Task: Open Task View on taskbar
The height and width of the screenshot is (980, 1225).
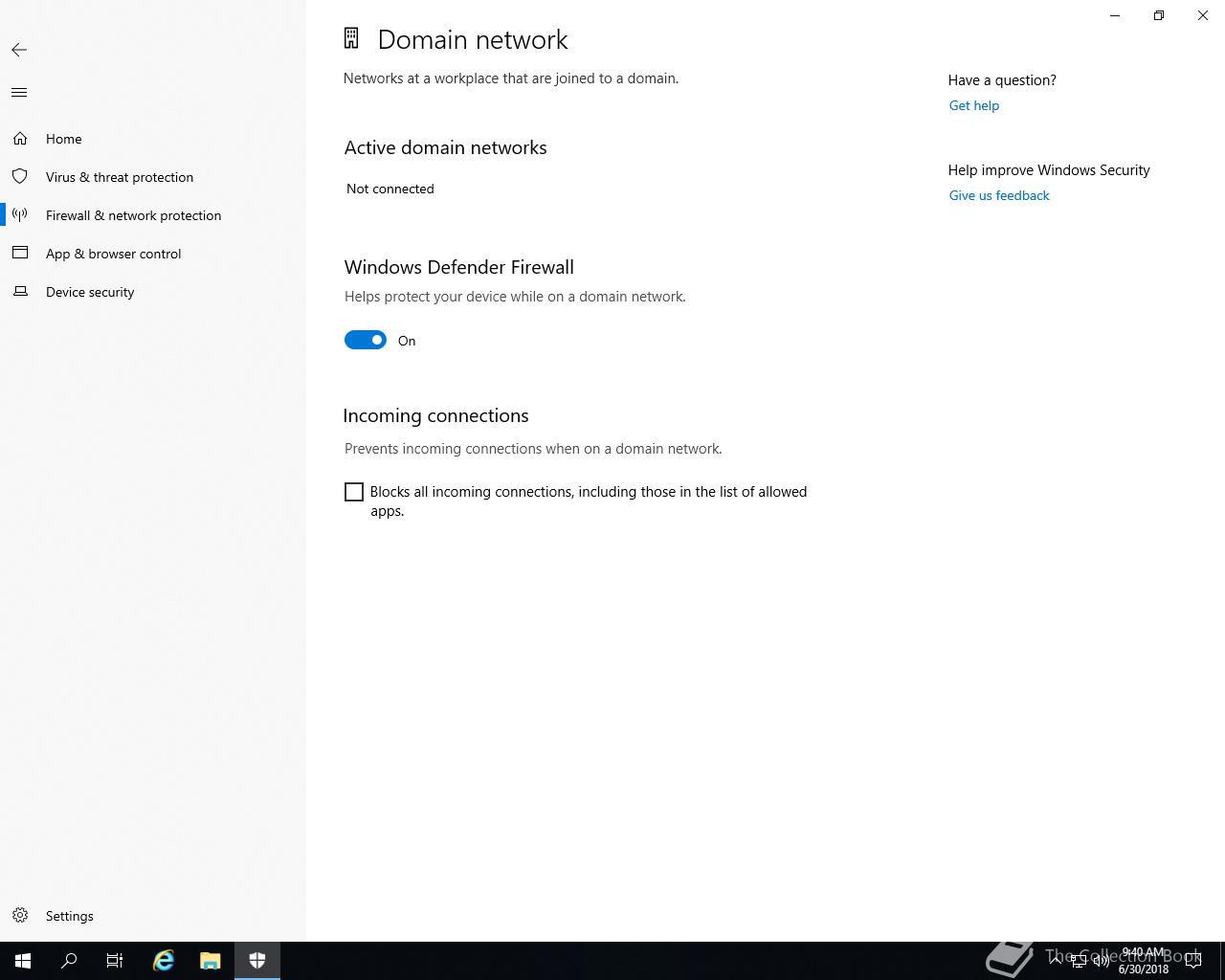Action: click(115, 961)
